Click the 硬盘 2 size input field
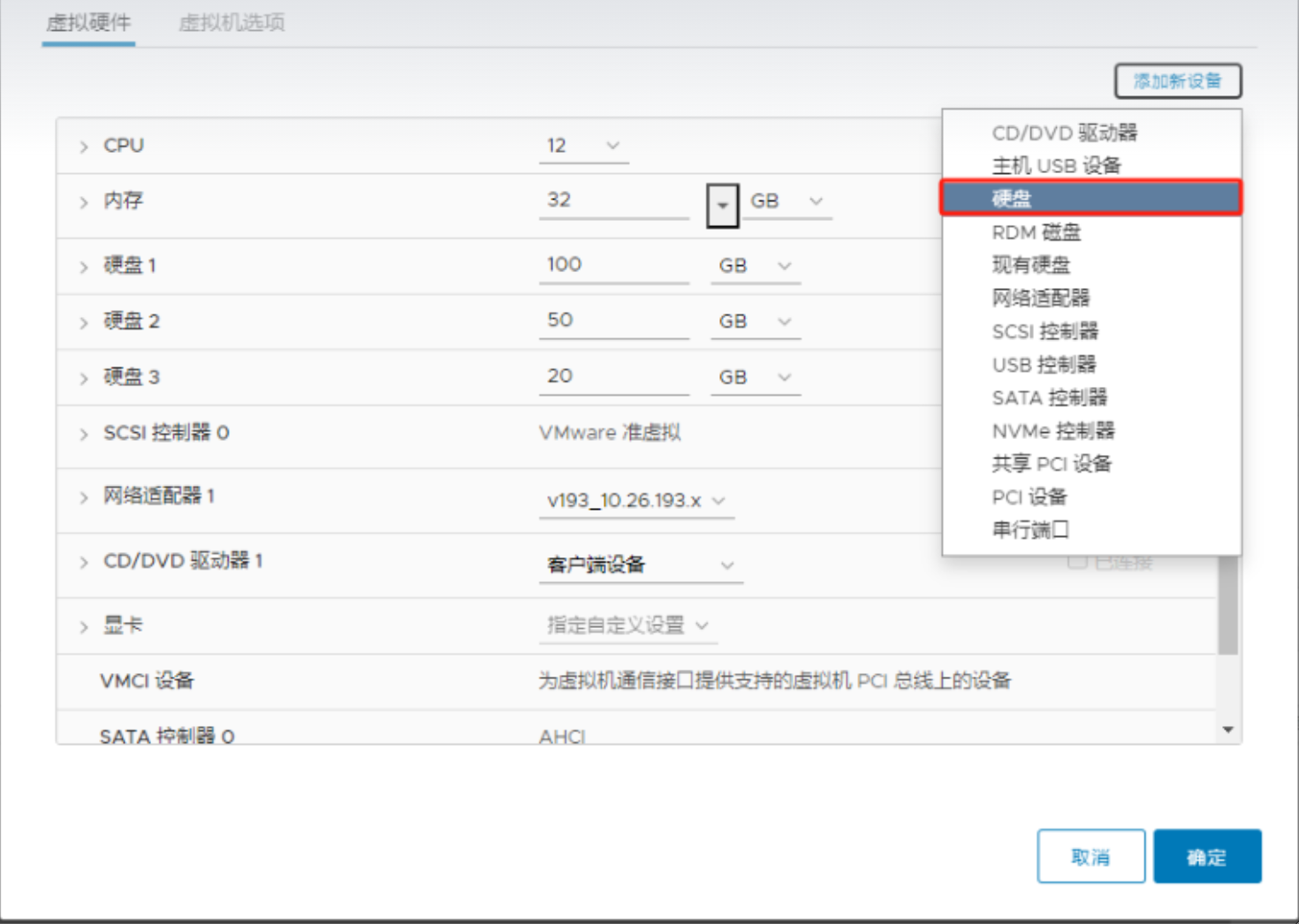Image resolution: width=1299 pixels, height=924 pixels. click(613, 321)
